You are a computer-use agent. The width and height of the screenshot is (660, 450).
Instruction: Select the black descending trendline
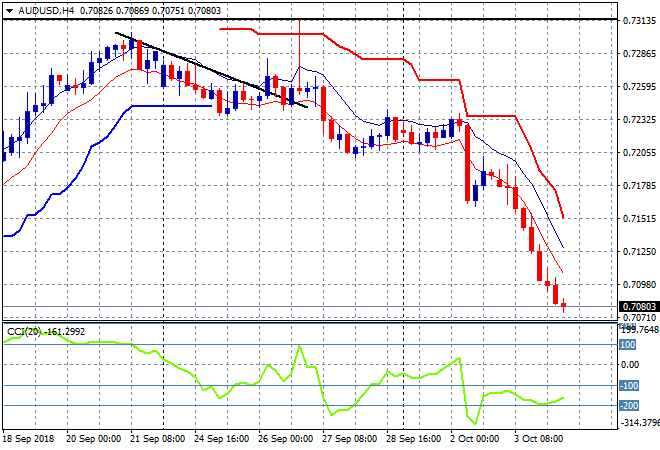tap(210, 69)
